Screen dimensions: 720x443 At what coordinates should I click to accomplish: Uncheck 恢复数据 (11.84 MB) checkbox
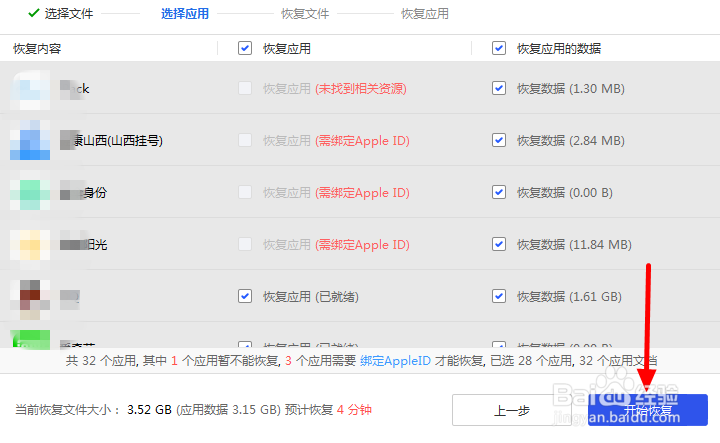(x=499, y=244)
